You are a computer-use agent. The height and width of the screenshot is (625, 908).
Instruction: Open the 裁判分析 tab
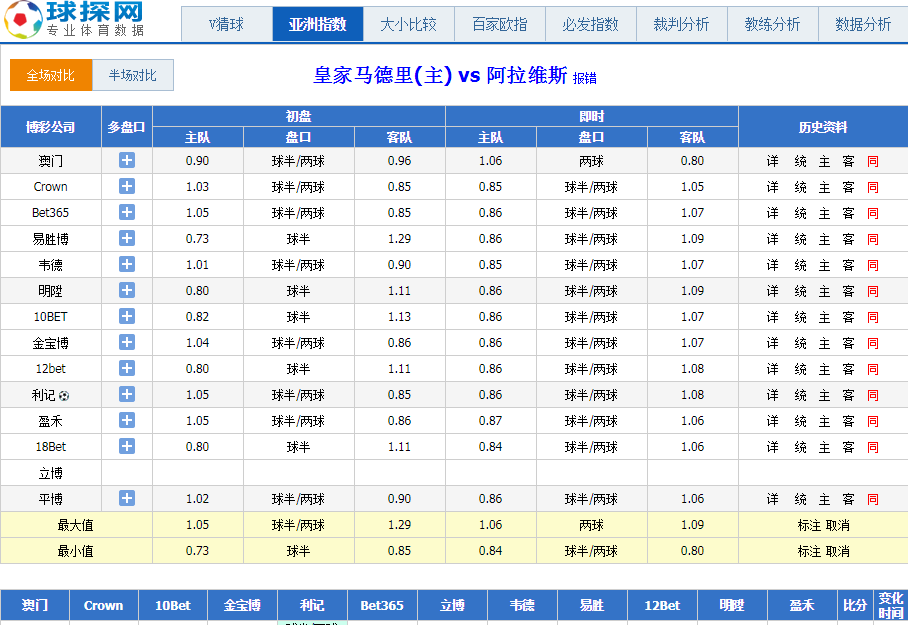click(681, 24)
